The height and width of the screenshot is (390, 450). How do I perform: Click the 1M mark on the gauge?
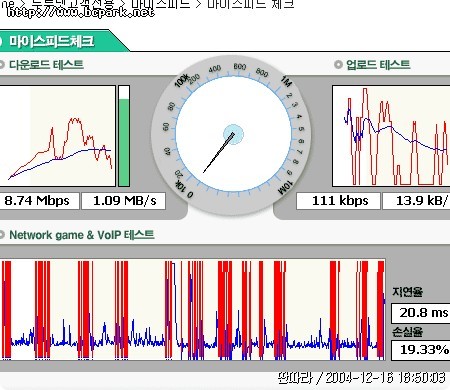[286, 81]
